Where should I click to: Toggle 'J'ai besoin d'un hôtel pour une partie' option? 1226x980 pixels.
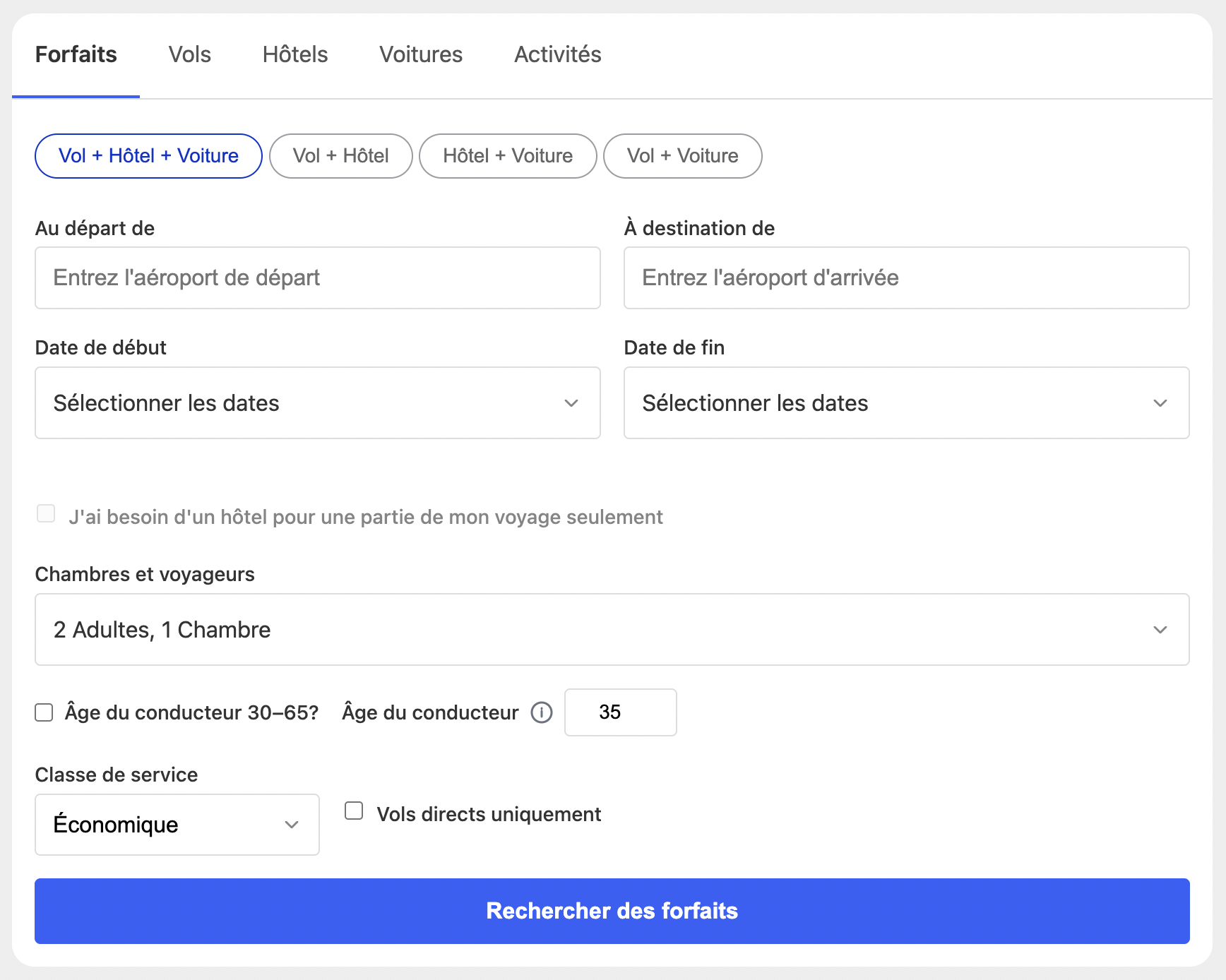pyautogui.click(x=46, y=513)
